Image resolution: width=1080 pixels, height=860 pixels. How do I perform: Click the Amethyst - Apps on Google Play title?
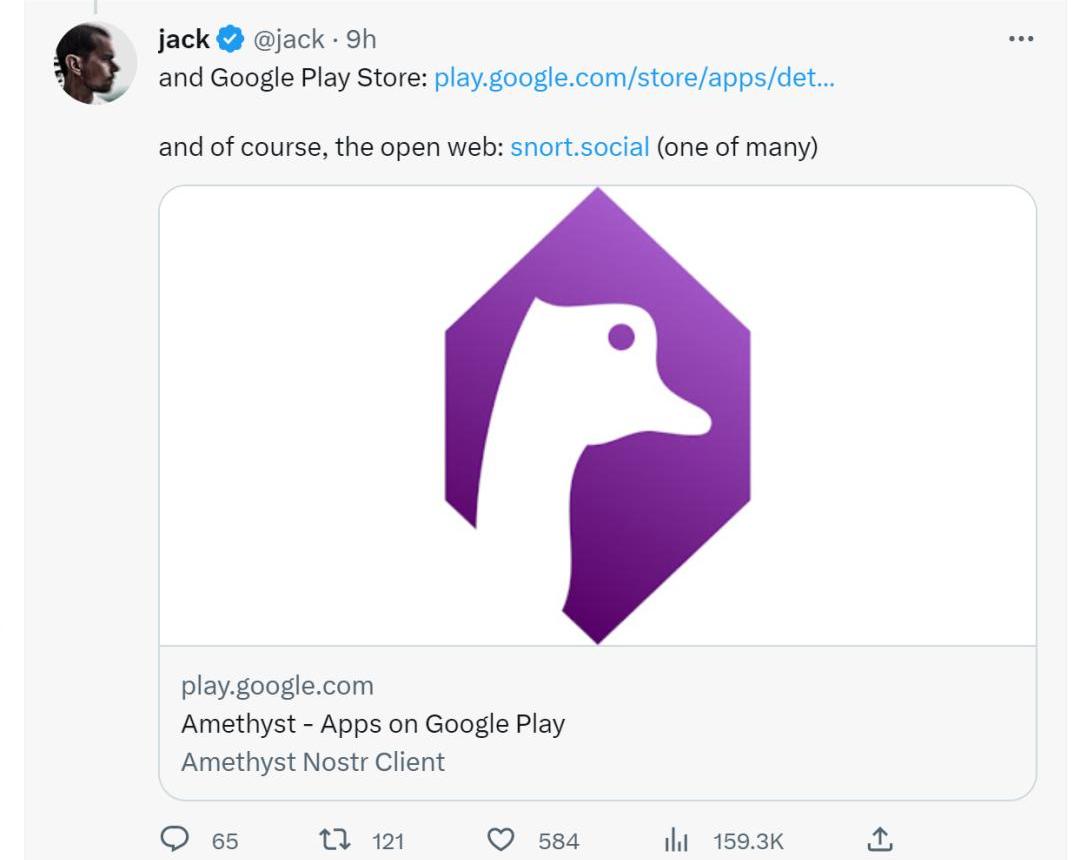pyautogui.click(x=373, y=724)
